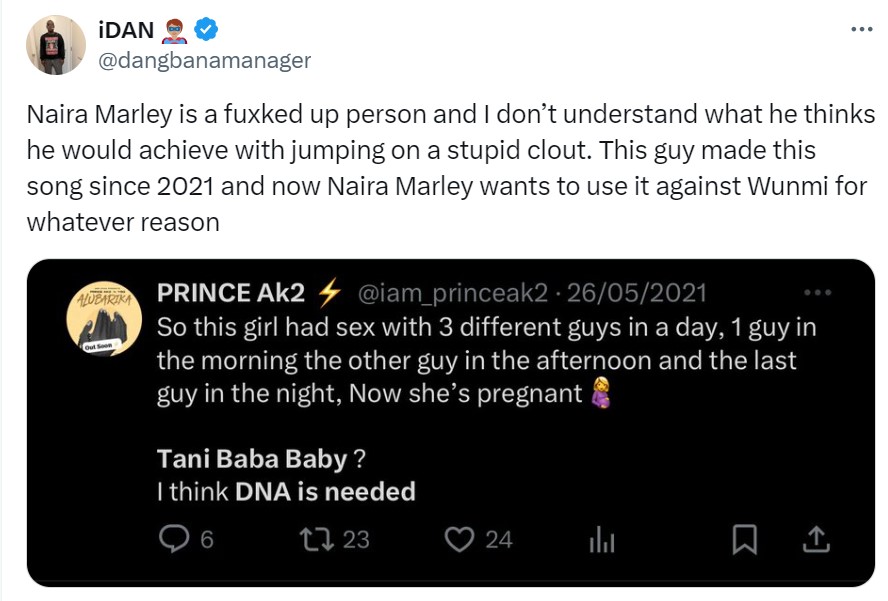Screen dimensions: 888x601
Task: Click the lightning bolt emoji
Action: tap(329, 293)
